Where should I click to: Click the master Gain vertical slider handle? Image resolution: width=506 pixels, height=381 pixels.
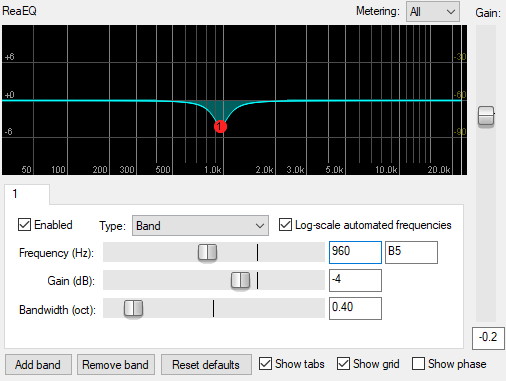[486, 116]
